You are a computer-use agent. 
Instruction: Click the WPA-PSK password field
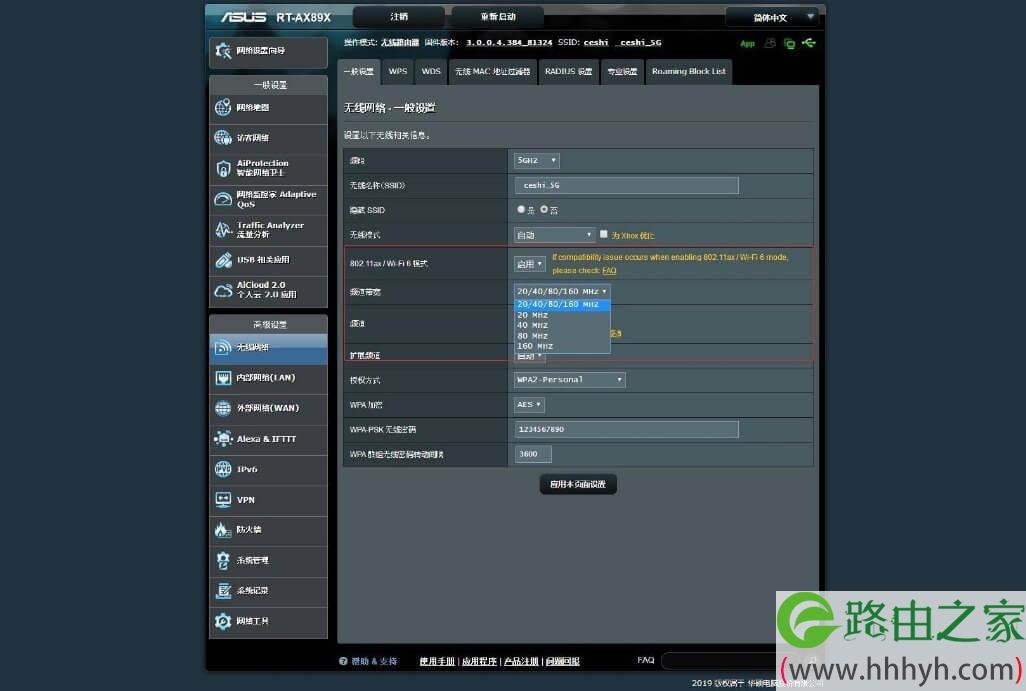[627, 429]
